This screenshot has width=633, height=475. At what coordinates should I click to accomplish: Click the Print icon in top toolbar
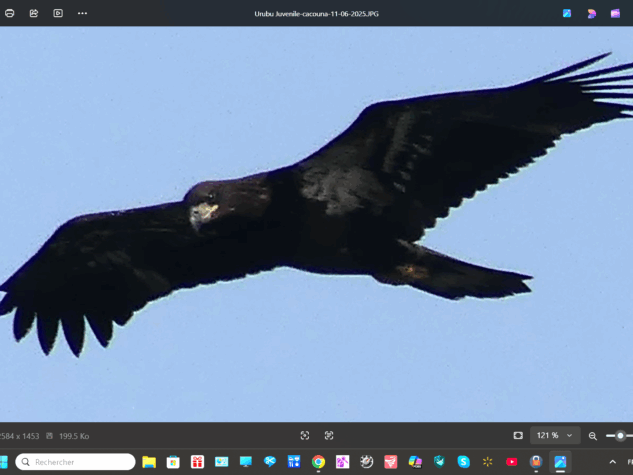pos(10,13)
